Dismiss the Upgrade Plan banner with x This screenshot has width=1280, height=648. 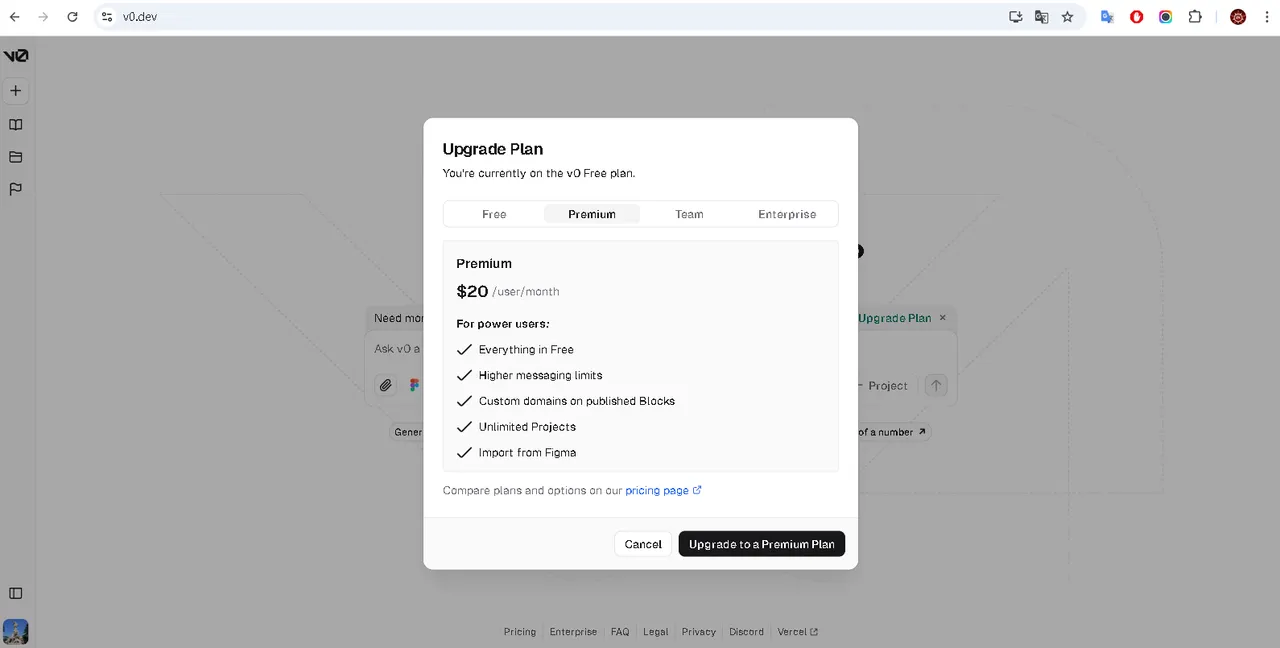coord(942,318)
